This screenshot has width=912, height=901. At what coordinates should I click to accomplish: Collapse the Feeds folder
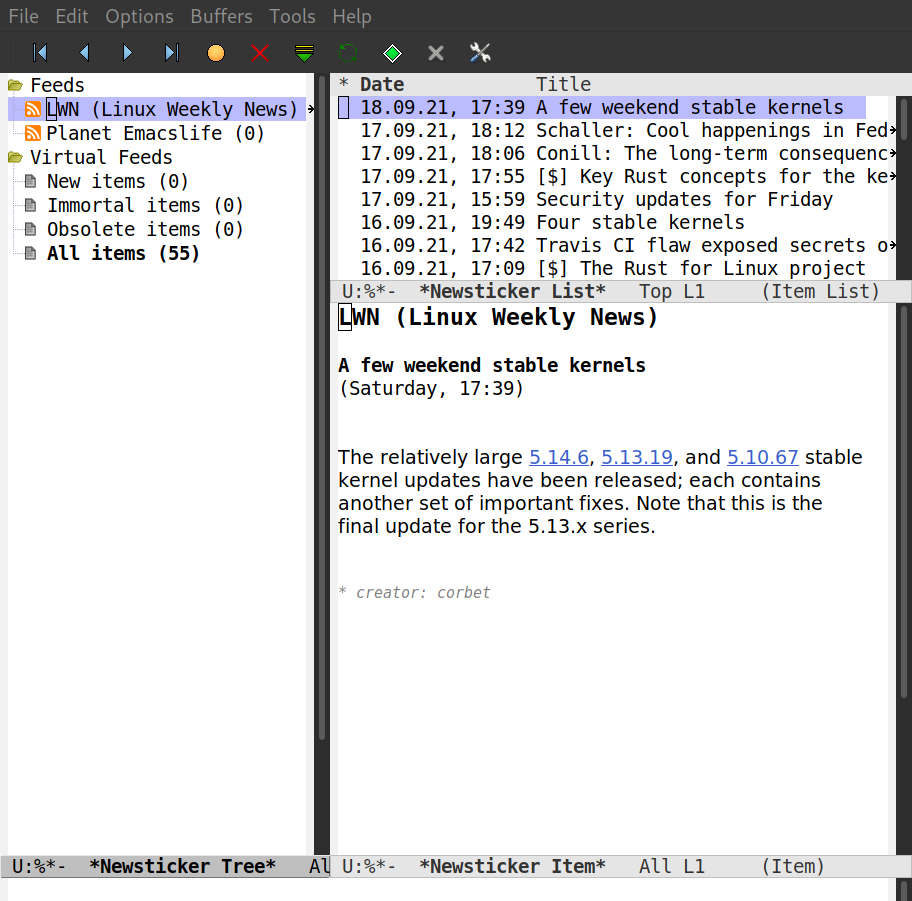(x=15, y=86)
